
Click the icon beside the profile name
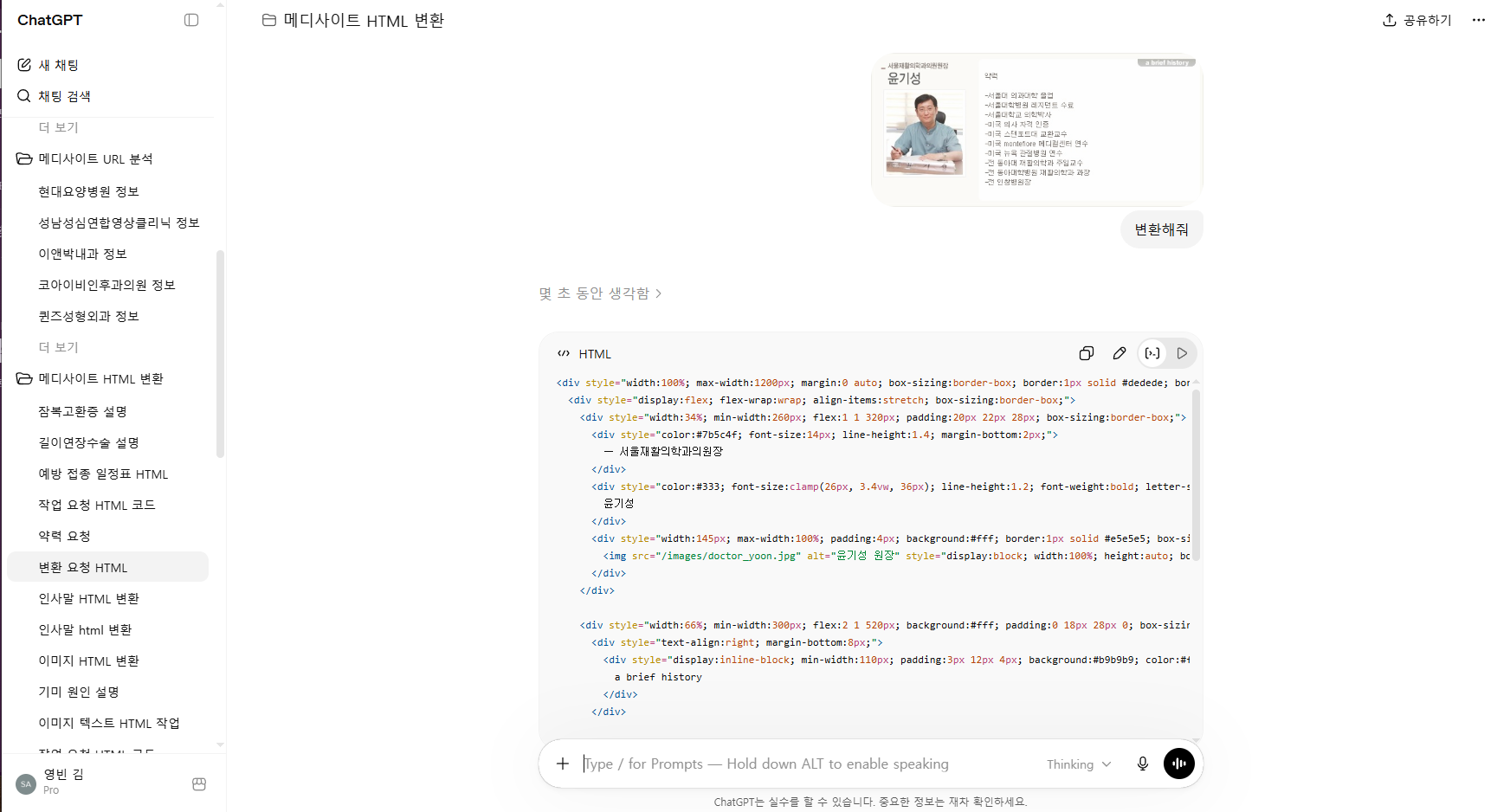click(199, 783)
